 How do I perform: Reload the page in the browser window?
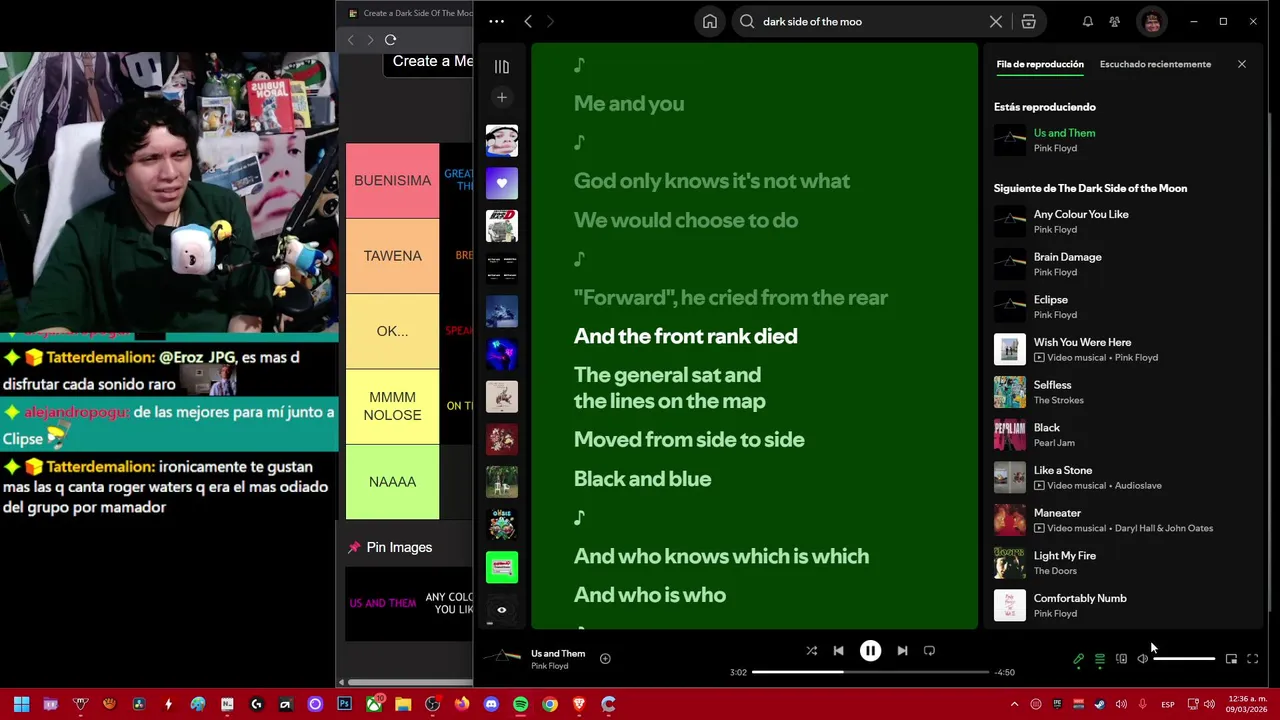pyautogui.click(x=390, y=40)
